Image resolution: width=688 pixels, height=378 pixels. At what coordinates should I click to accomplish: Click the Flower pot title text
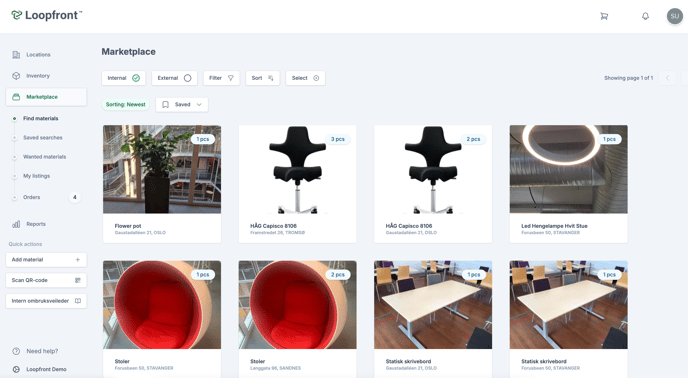[x=128, y=226]
